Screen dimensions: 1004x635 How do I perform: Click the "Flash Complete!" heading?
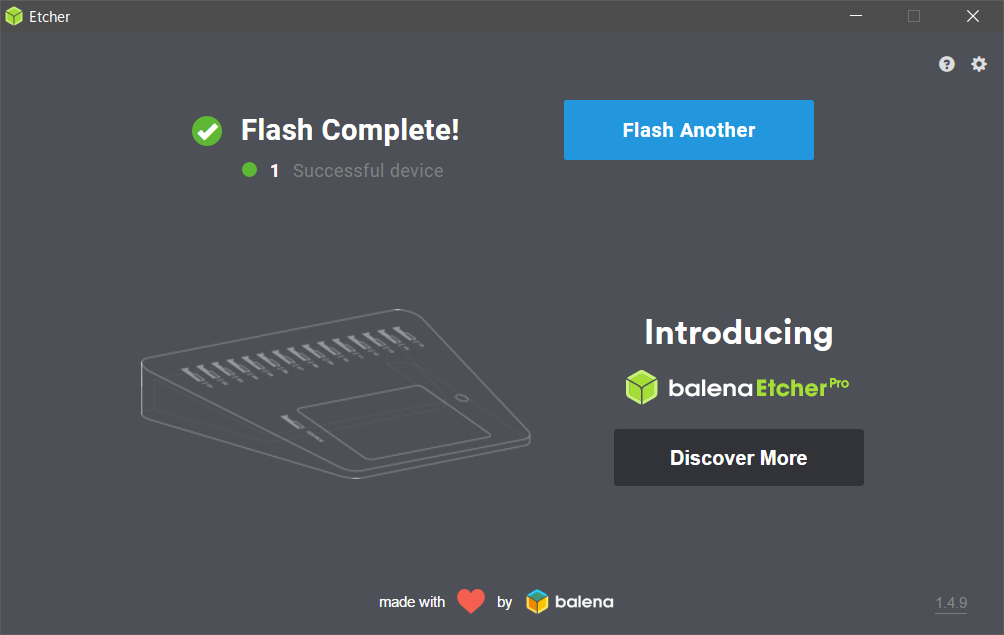point(350,131)
